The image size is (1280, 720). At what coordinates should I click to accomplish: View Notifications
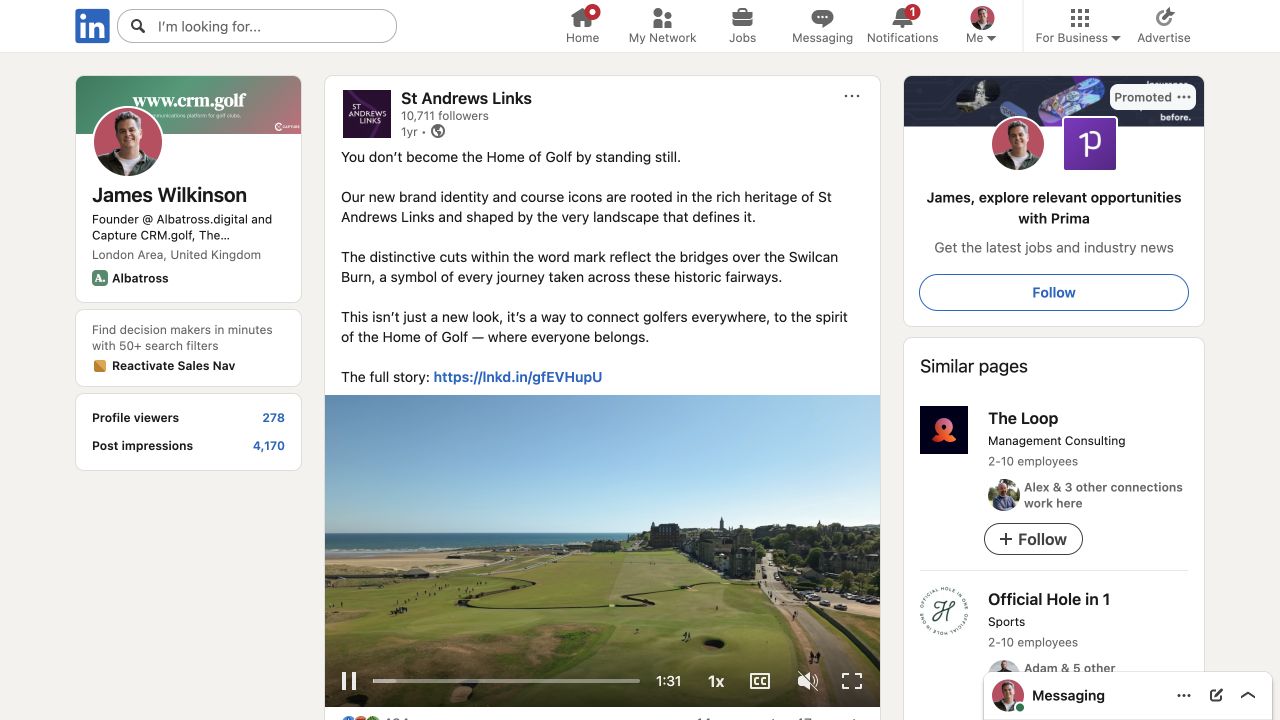(x=902, y=26)
